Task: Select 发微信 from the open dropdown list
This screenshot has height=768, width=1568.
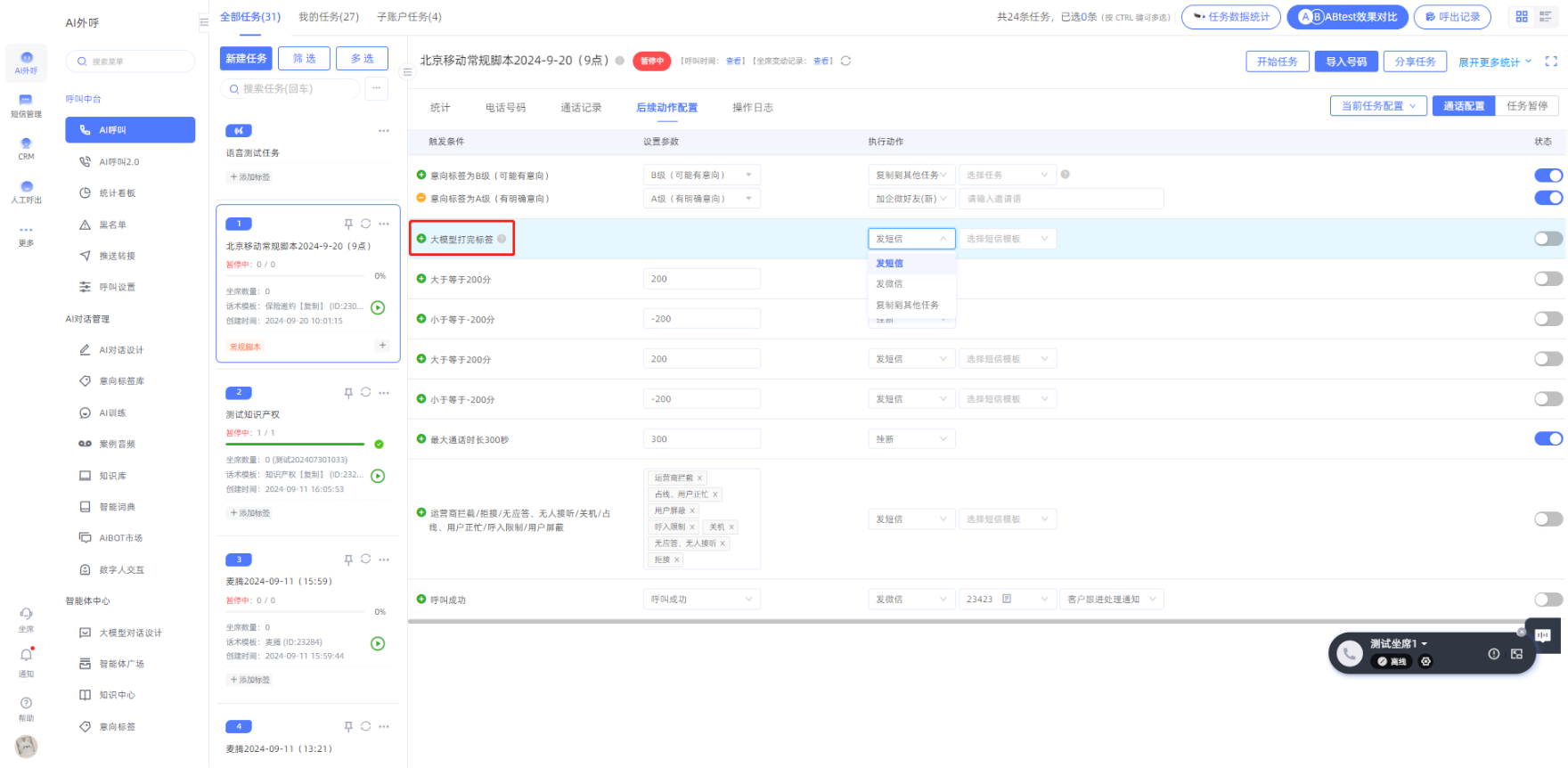Action: 889,284
